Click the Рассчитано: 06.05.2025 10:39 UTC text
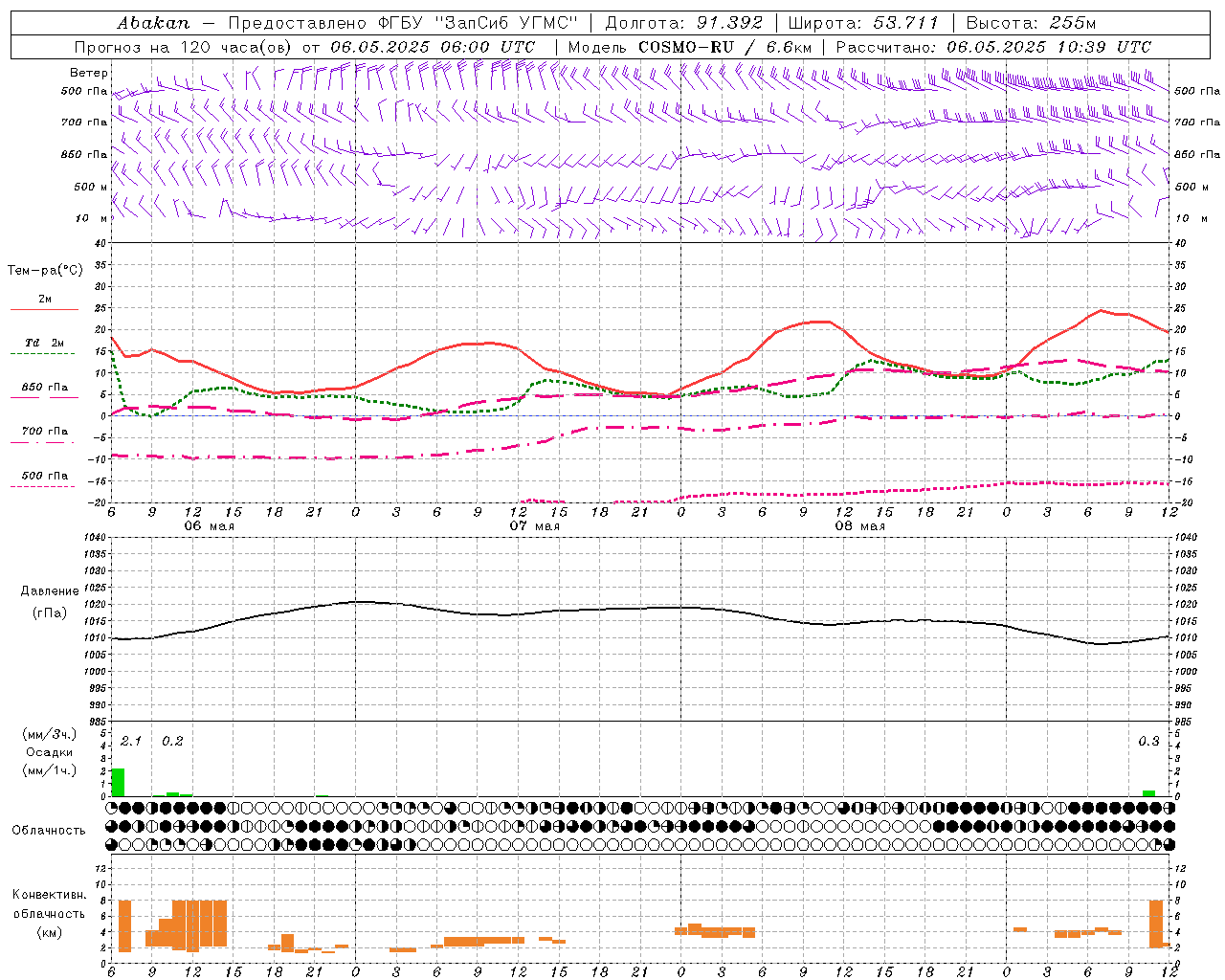 (993, 47)
